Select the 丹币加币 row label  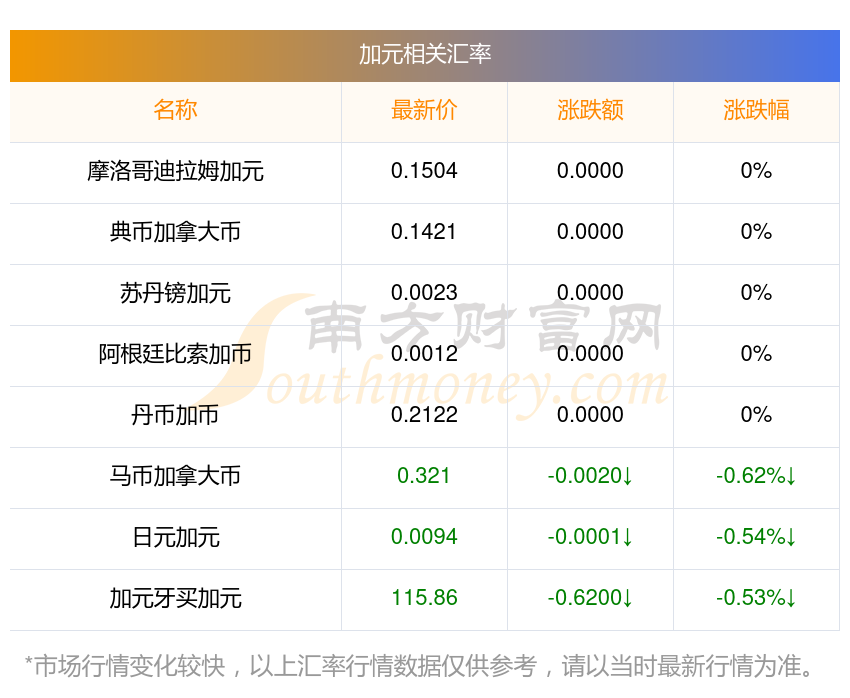[x=175, y=415]
